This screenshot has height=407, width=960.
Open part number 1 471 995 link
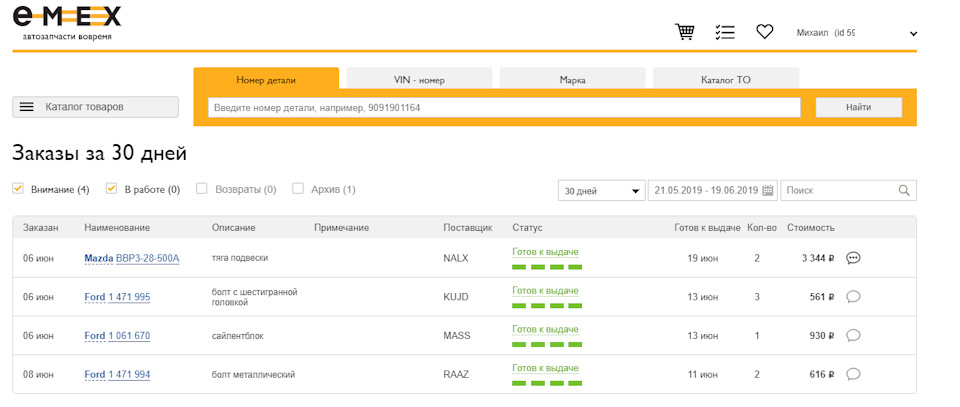click(129, 297)
